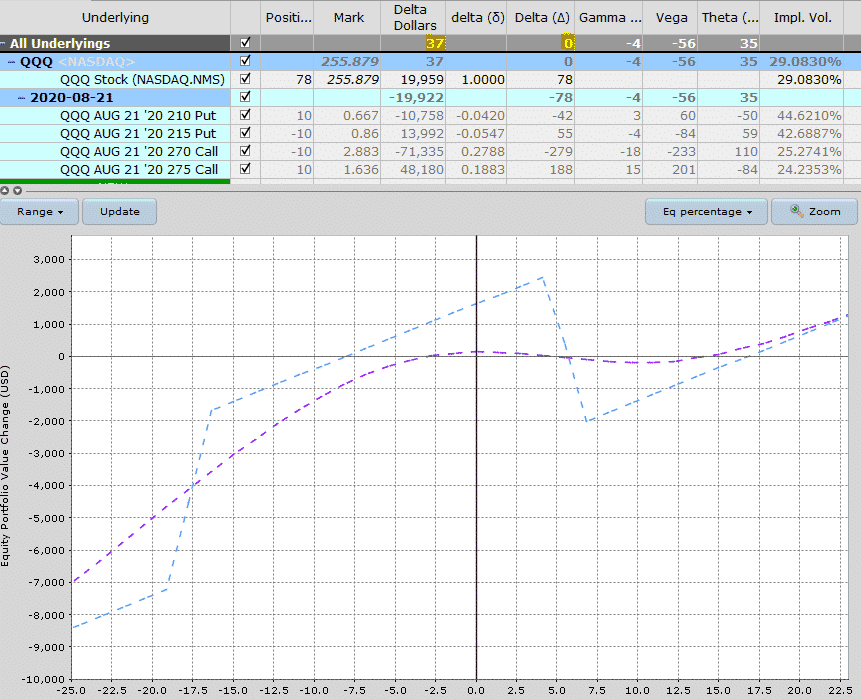Click the 275 Call Delta Dollars 48,180

[422, 170]
